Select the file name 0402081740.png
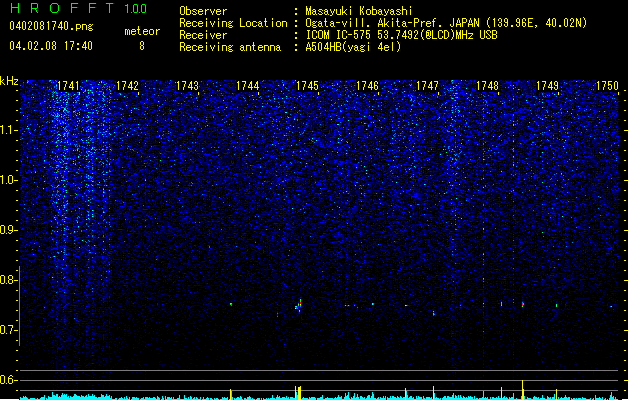 pyautogui.click(x=51, y=26)
